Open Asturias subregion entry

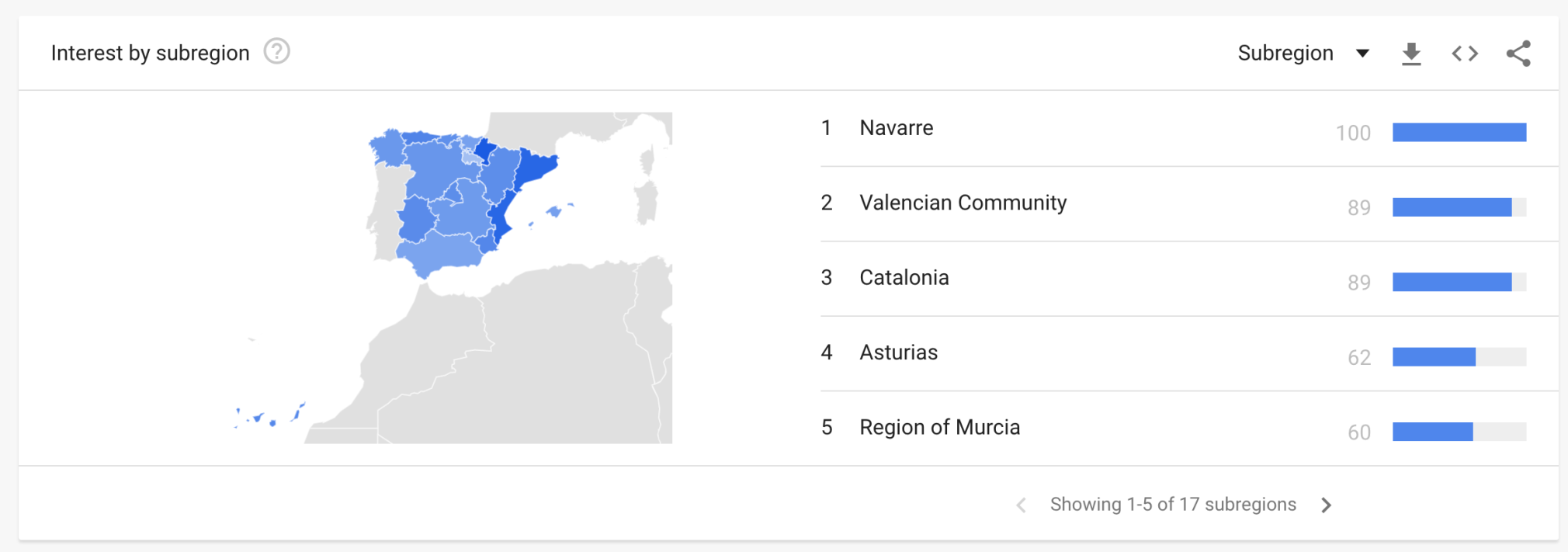(898, 352)
